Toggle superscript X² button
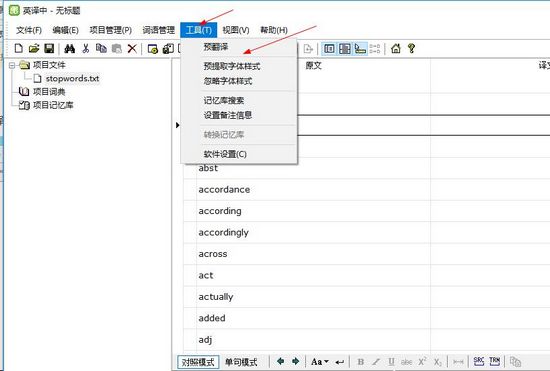This screenshot has height=371, width=550. (x=422, y=362)
